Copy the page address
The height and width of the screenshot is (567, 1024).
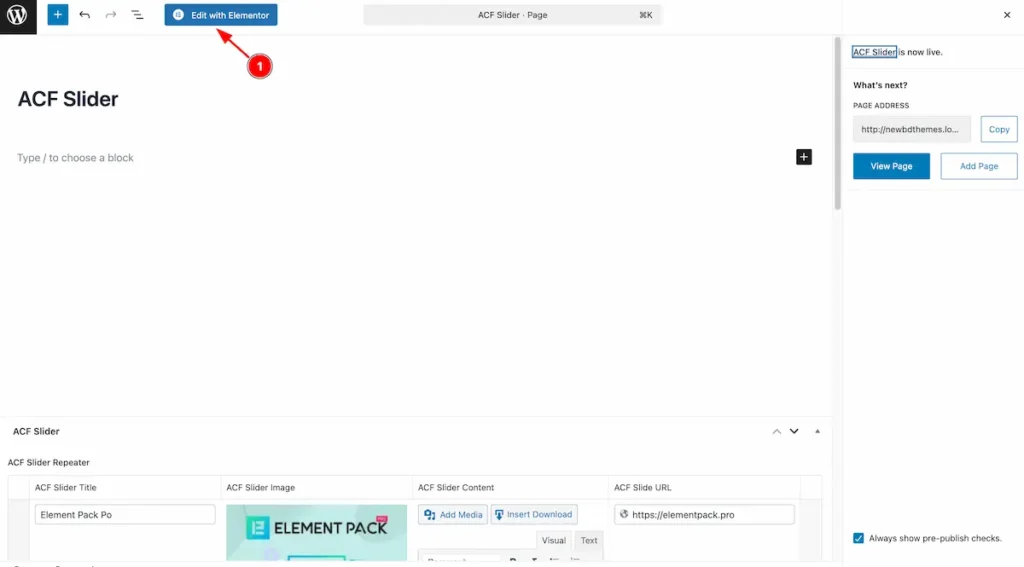999,129
